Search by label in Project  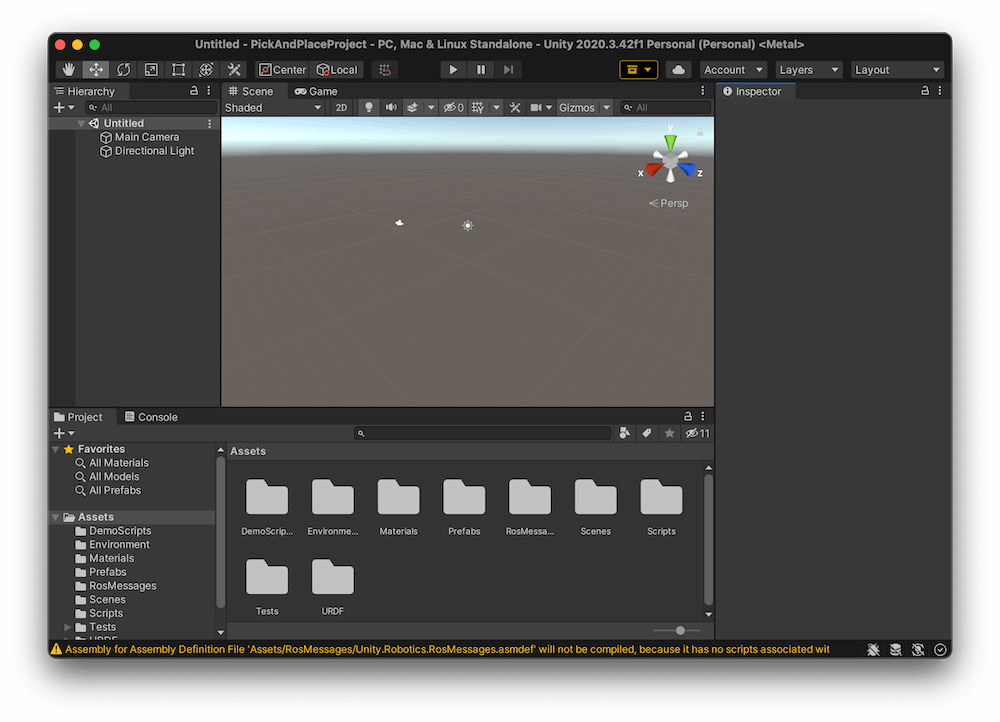(x=647, y=434)
